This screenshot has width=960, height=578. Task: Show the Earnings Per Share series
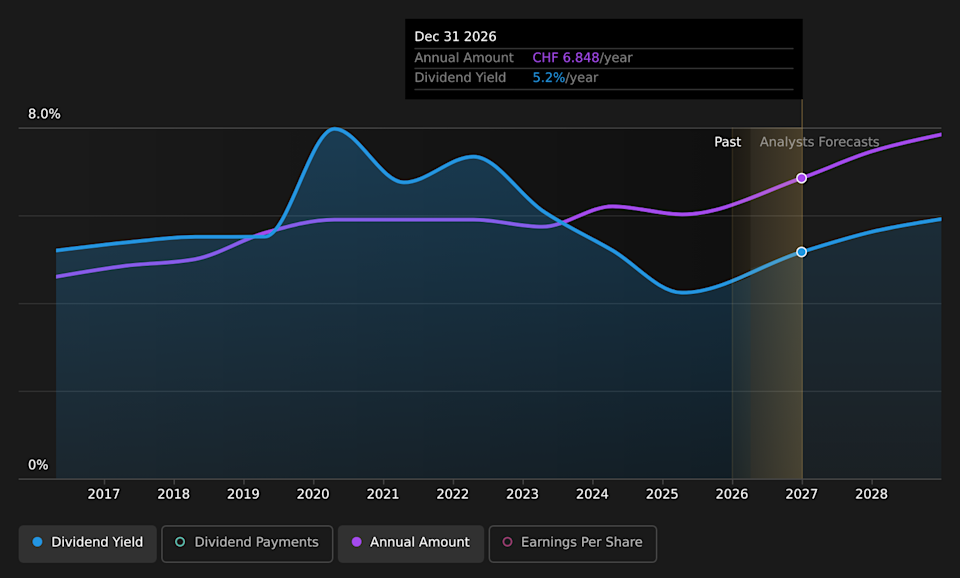pyautogui.click(x=572, y=542)
